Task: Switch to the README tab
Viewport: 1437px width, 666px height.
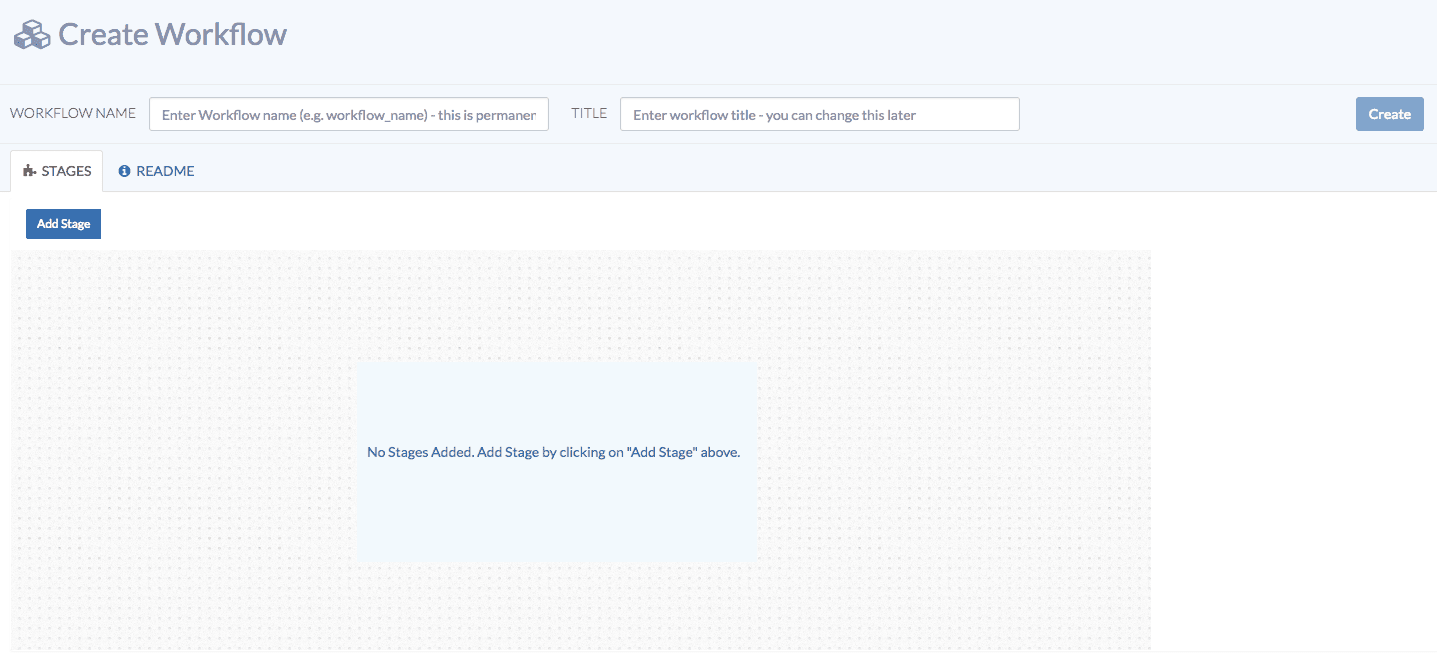Action: click(x=156, y=170)
